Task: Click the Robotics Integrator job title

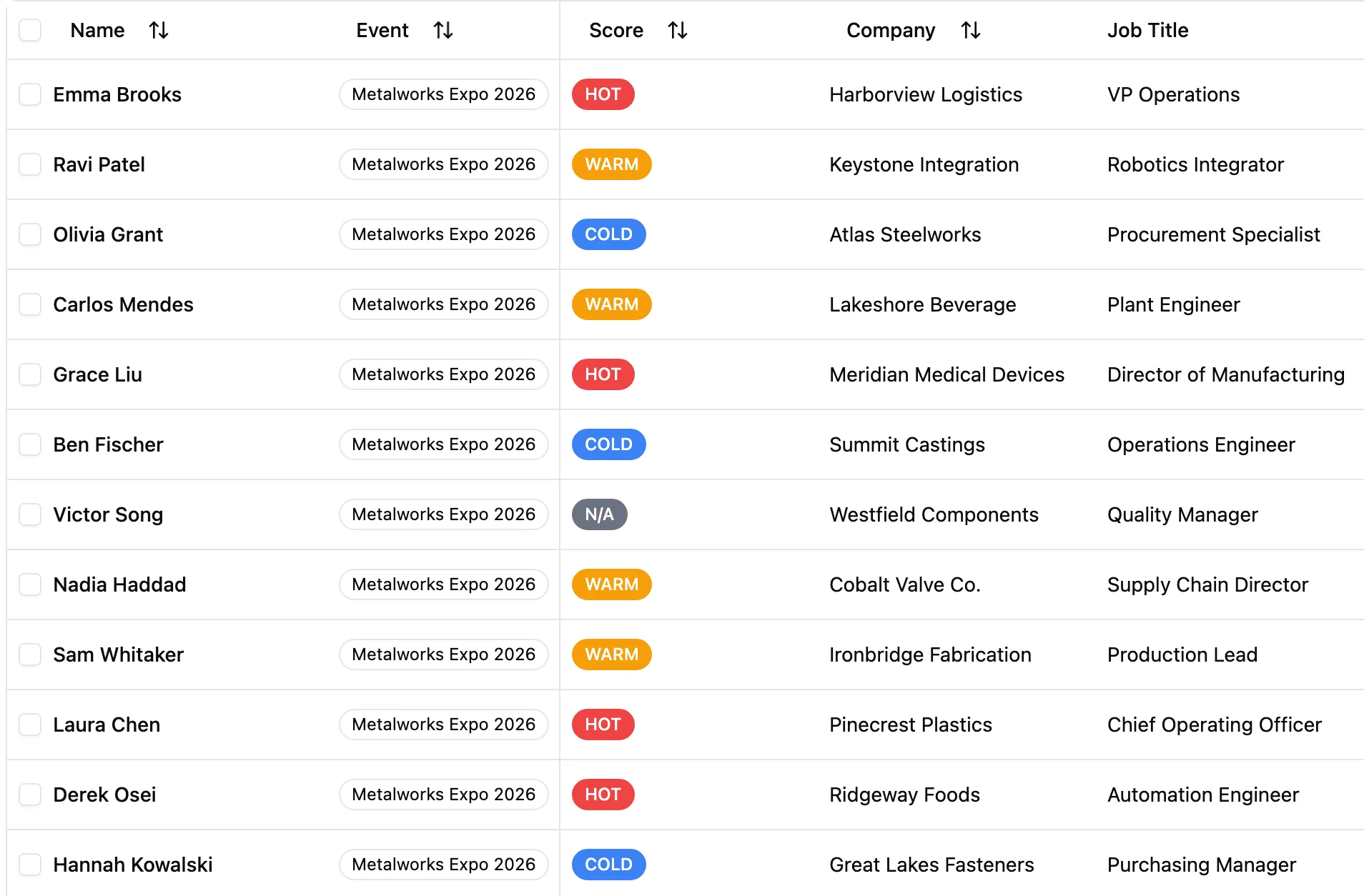Action: click(x=1195, y=164)
